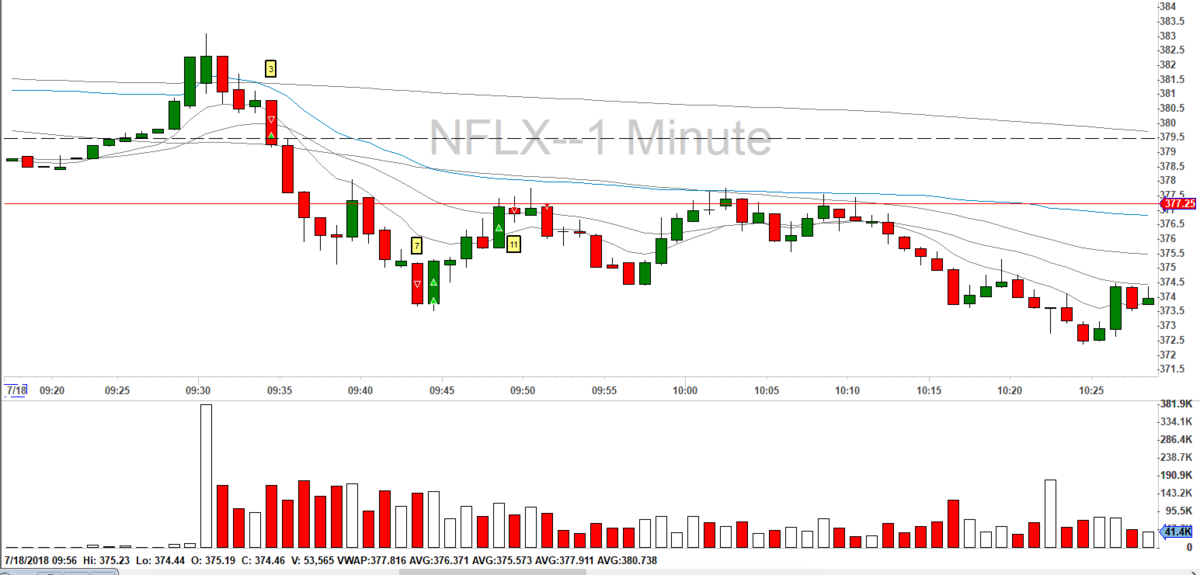The width and height of the screenshot is (1200, 575).
Task: Select the tallest 09:30 volume bar
Action: [206, 476]
